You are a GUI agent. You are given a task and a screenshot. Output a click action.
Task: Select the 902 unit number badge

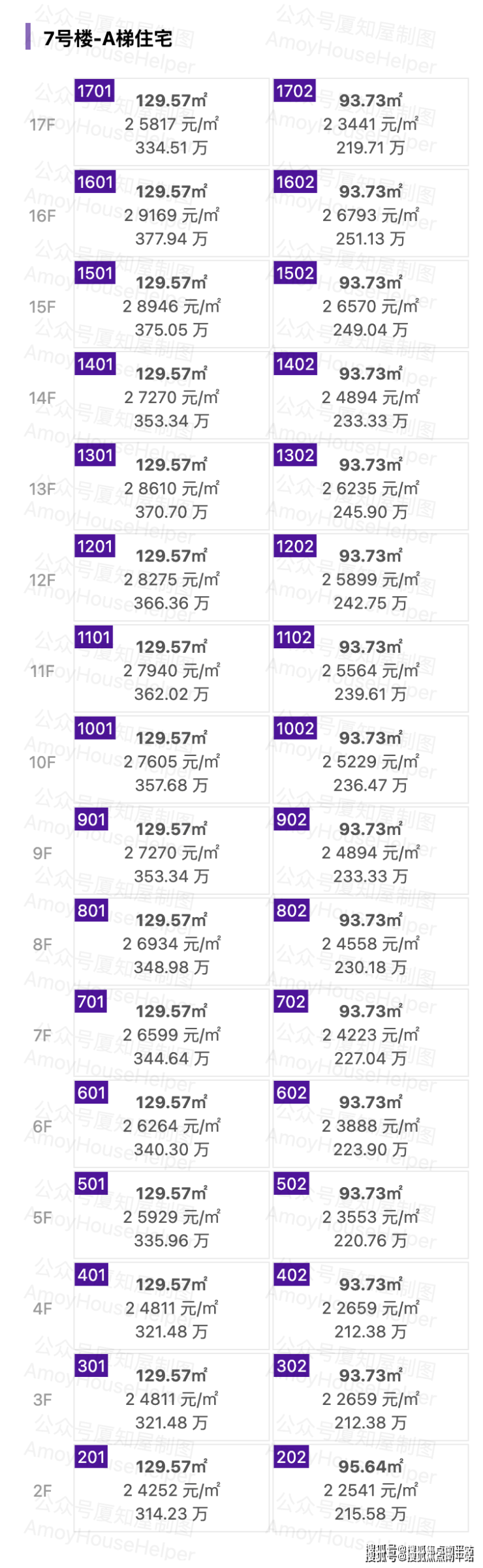click(291, 819)
